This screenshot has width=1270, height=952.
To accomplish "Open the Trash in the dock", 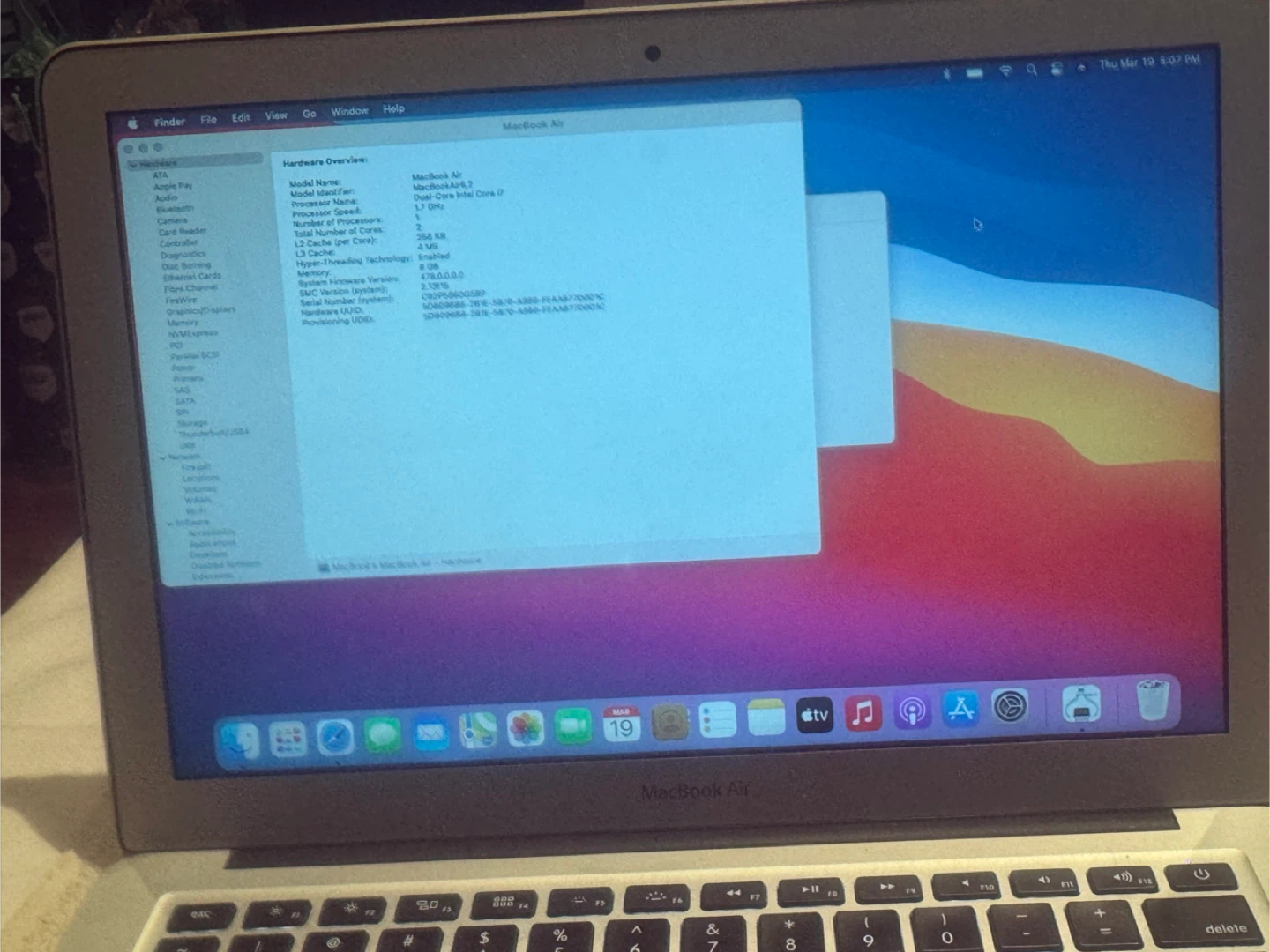I will [x=1152, y=700].
